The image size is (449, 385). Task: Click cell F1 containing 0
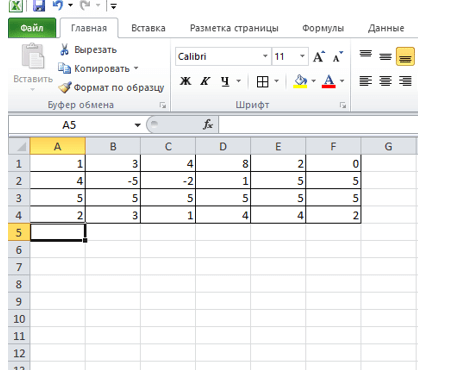(333, 164)
